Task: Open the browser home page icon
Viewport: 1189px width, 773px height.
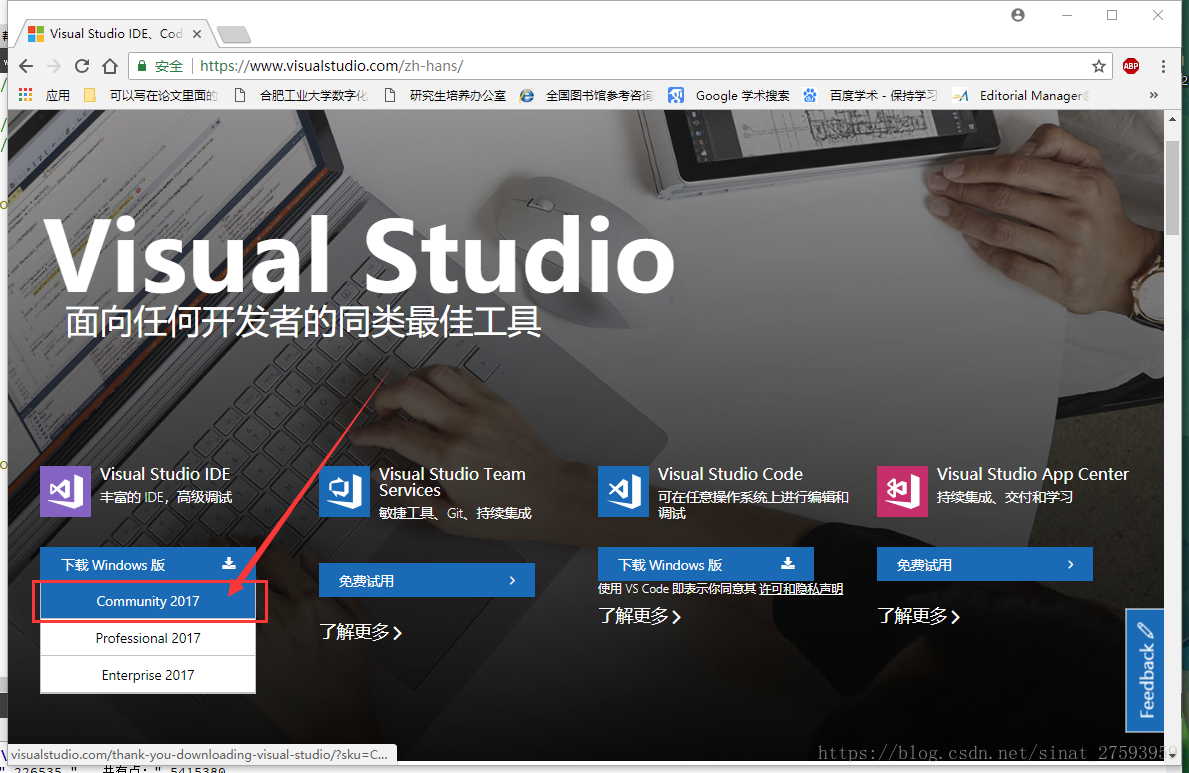Action: [110, 66]
